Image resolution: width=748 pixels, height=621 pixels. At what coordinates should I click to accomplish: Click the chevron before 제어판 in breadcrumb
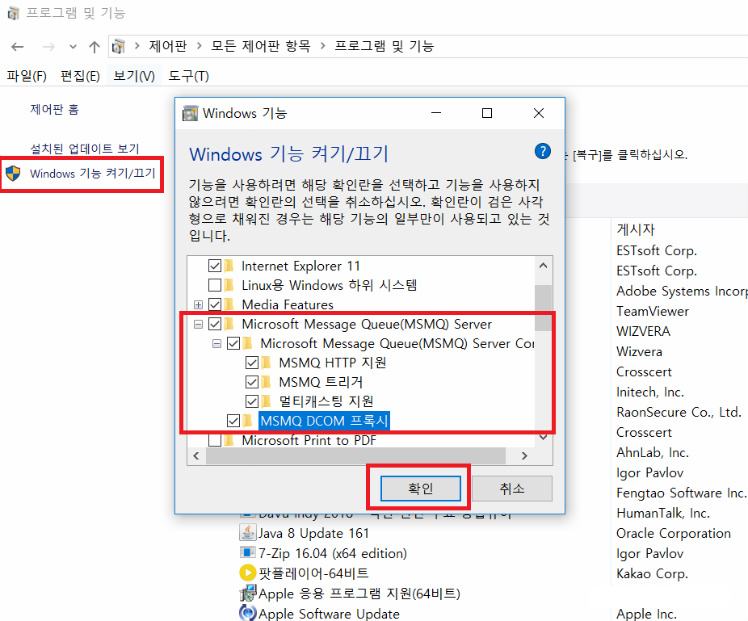coord(137,46)
